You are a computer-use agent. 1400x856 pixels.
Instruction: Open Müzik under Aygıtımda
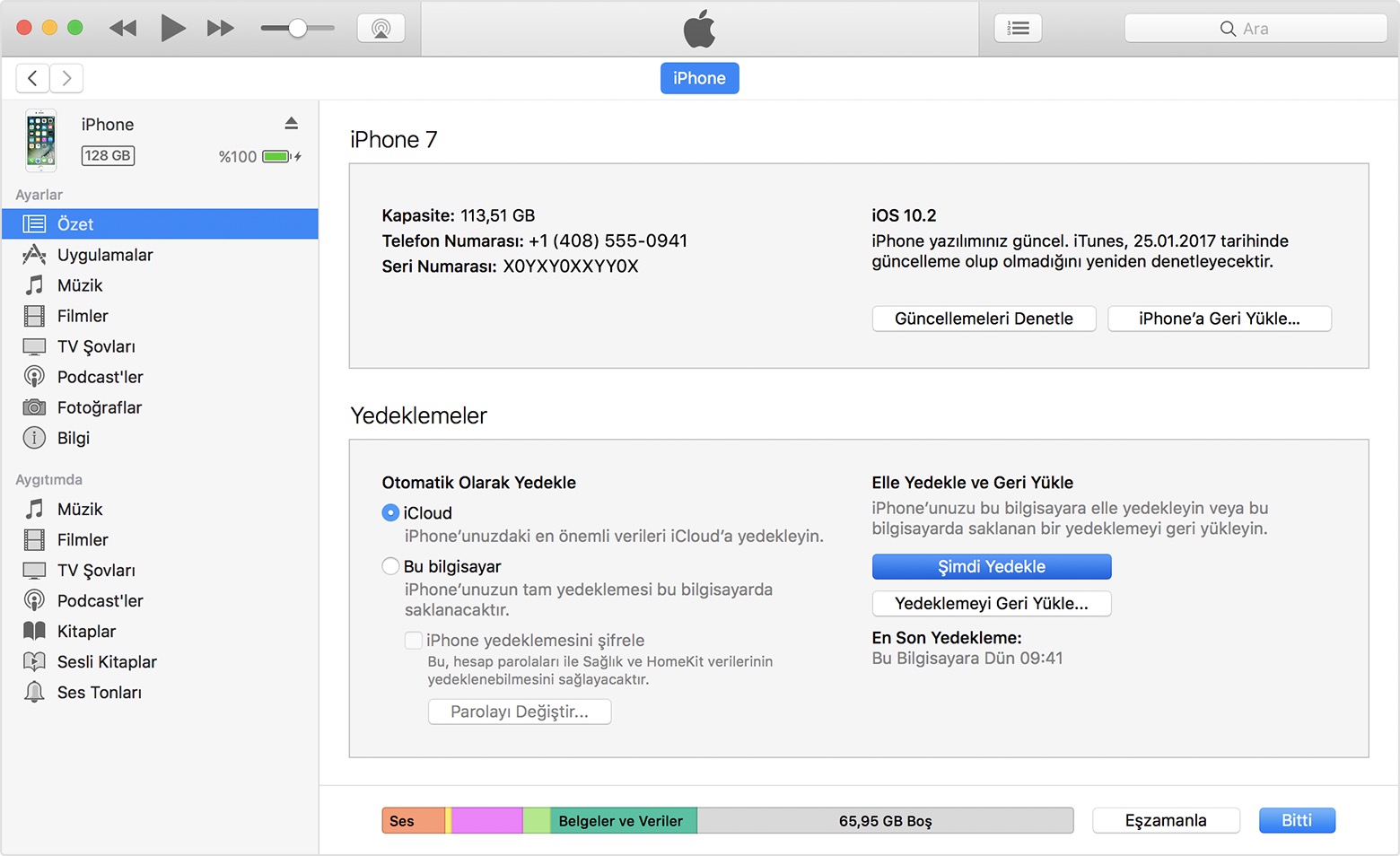[160, 510]
